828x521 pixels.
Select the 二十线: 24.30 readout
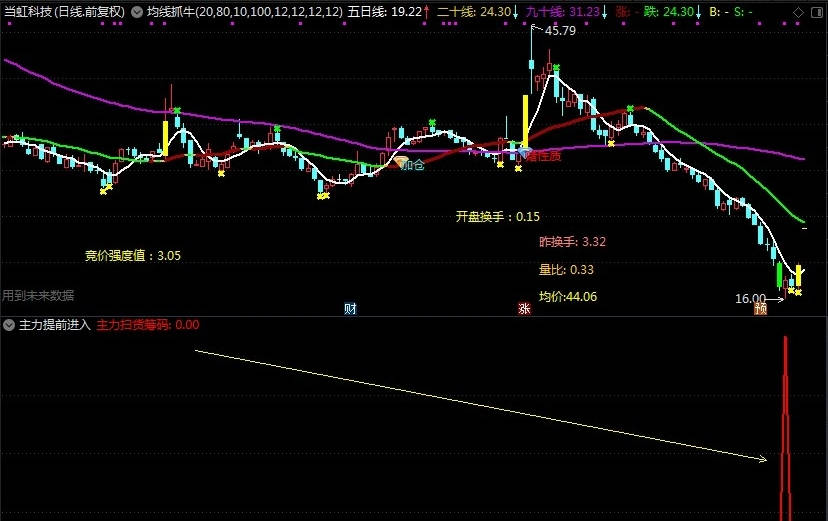478,12
